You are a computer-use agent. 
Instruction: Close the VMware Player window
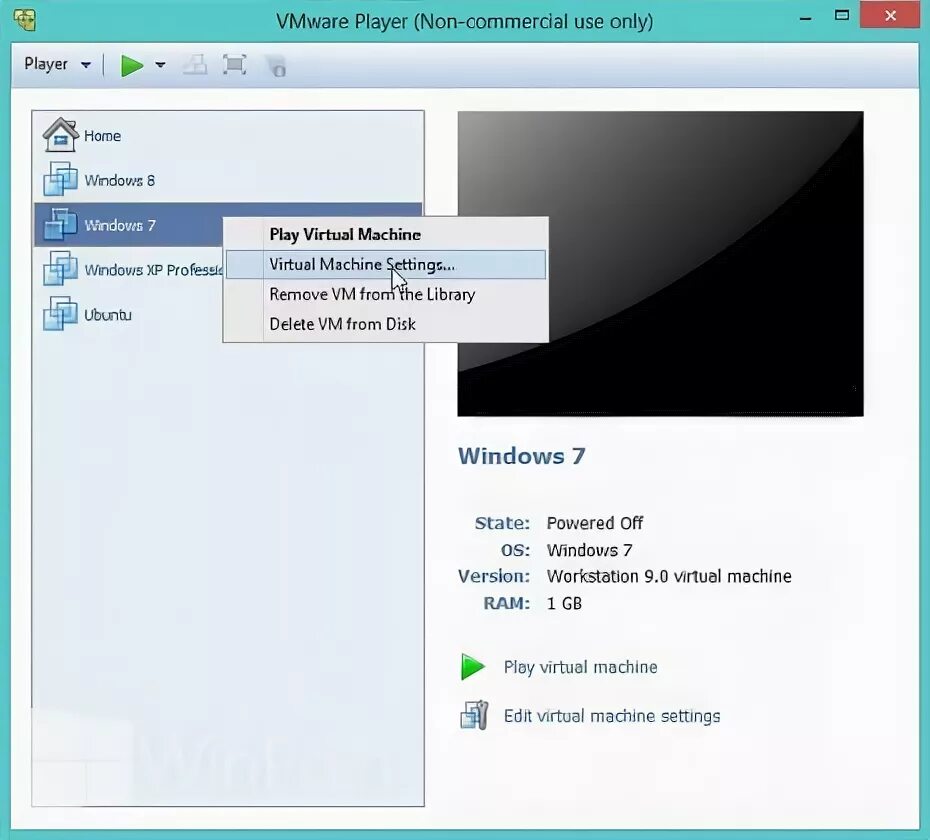pyautogui.click(x=890, y=16)
